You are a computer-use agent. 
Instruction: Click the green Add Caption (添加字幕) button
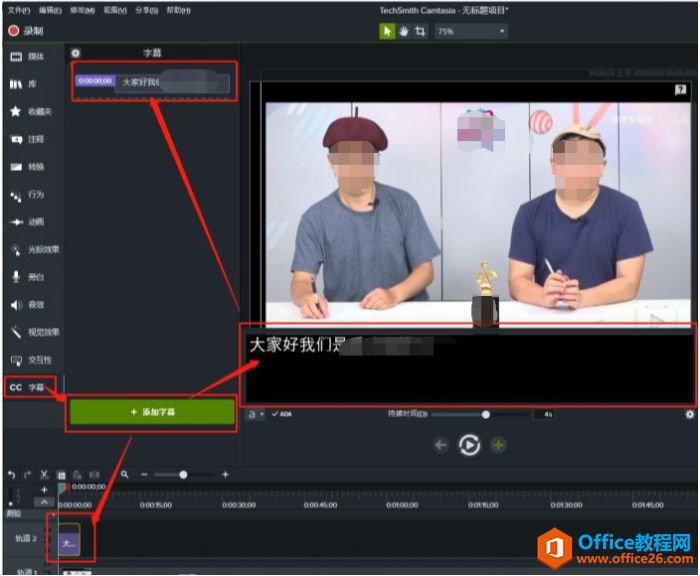click(152, 412)
